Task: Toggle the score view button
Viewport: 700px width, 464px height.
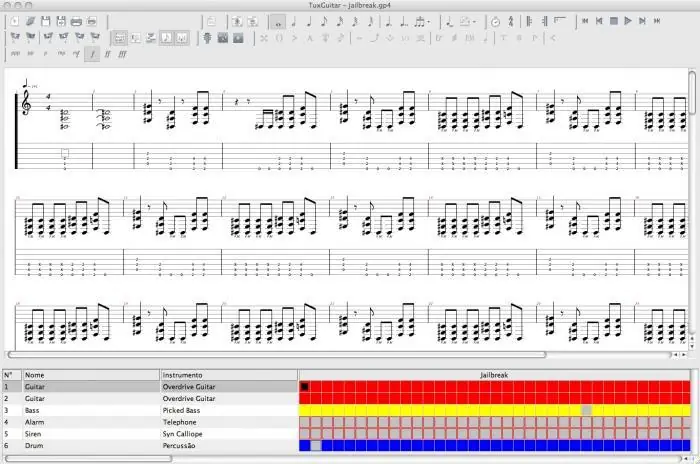Action: coord(120,38)
